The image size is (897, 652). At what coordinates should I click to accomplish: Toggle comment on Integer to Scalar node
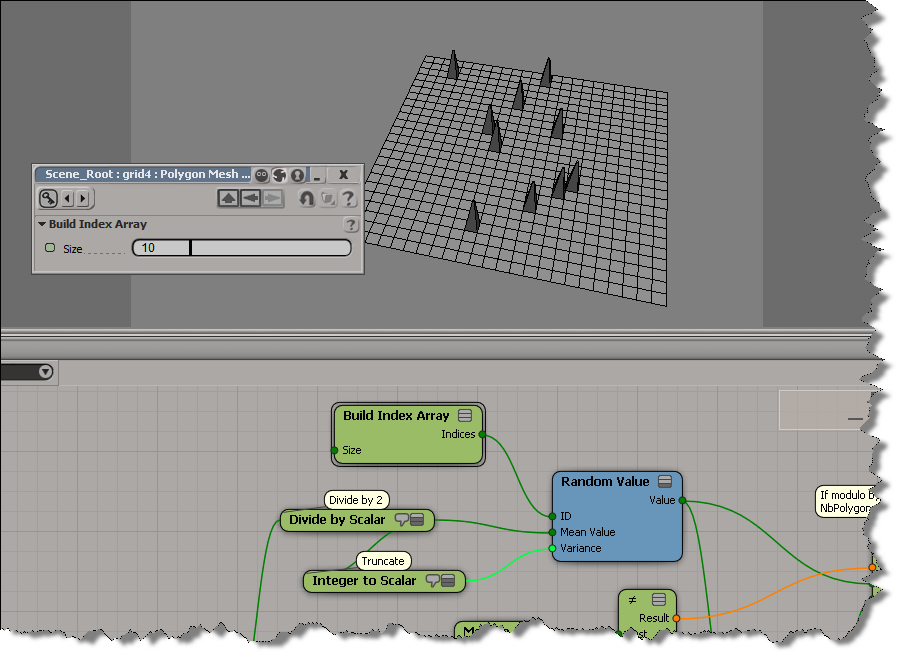coord(433,580)
